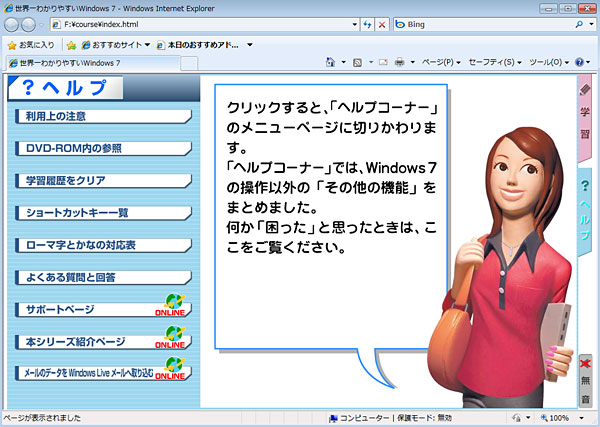Click the Back navigation button
The width and height of the screenshot is (600, 427).
tap(11, 25)
